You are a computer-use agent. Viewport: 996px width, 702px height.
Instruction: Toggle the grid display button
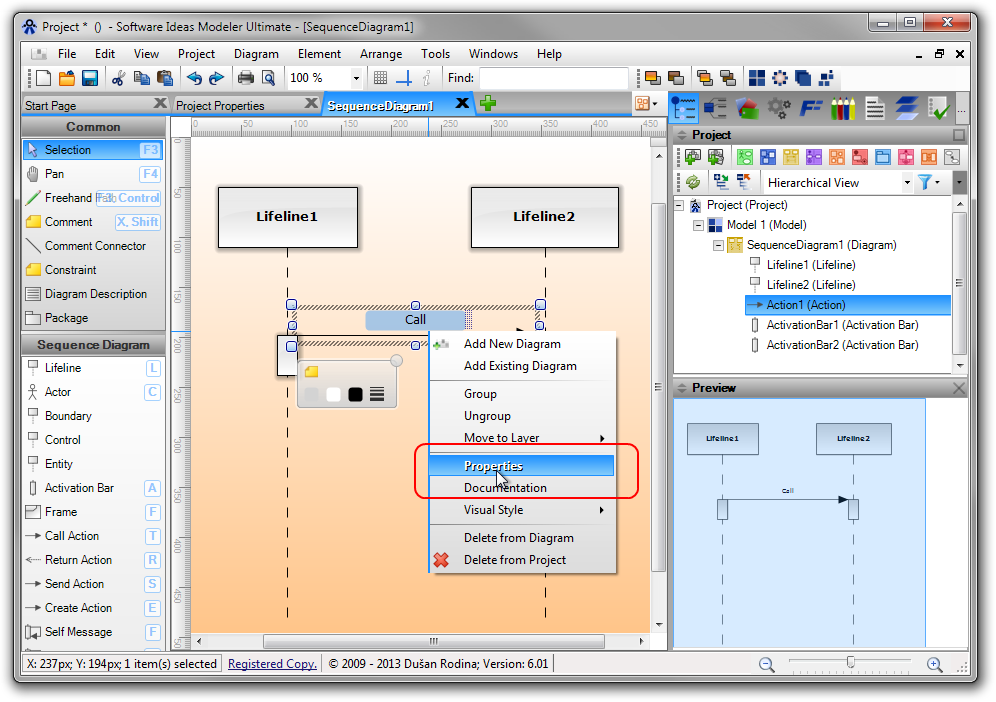point(380,78)
